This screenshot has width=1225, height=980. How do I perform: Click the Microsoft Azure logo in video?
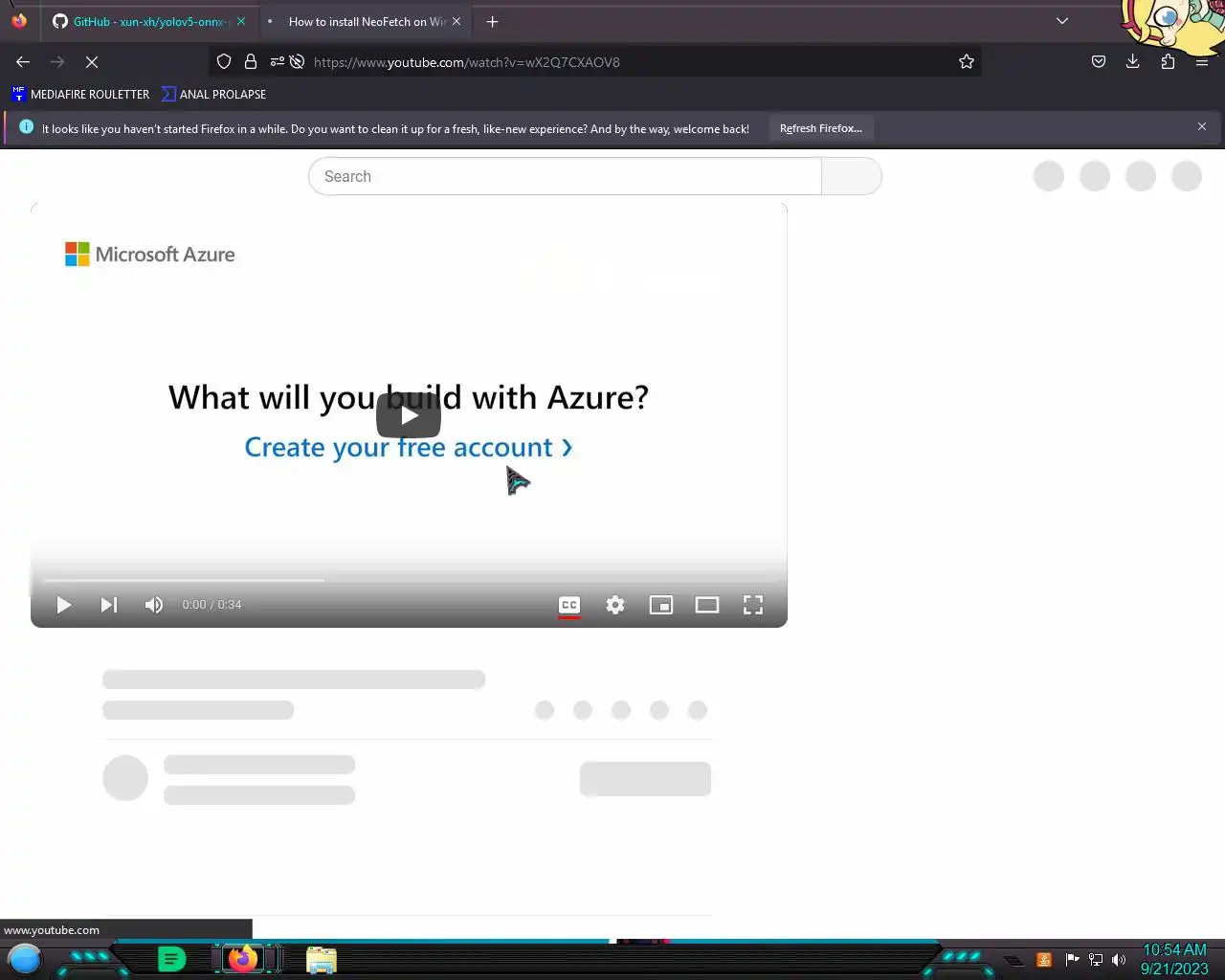tap(150, 254)
